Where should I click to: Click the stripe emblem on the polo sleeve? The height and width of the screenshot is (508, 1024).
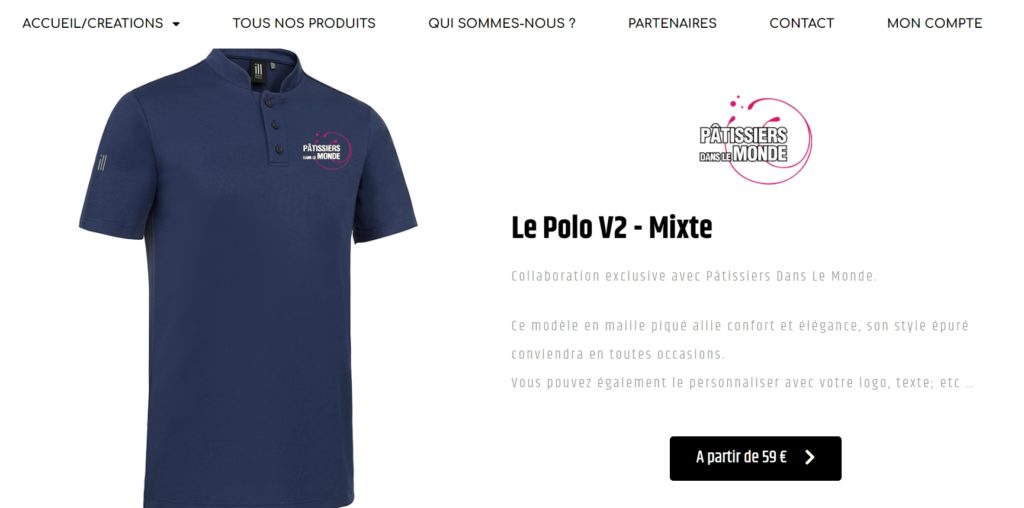[x=102, y=162]
